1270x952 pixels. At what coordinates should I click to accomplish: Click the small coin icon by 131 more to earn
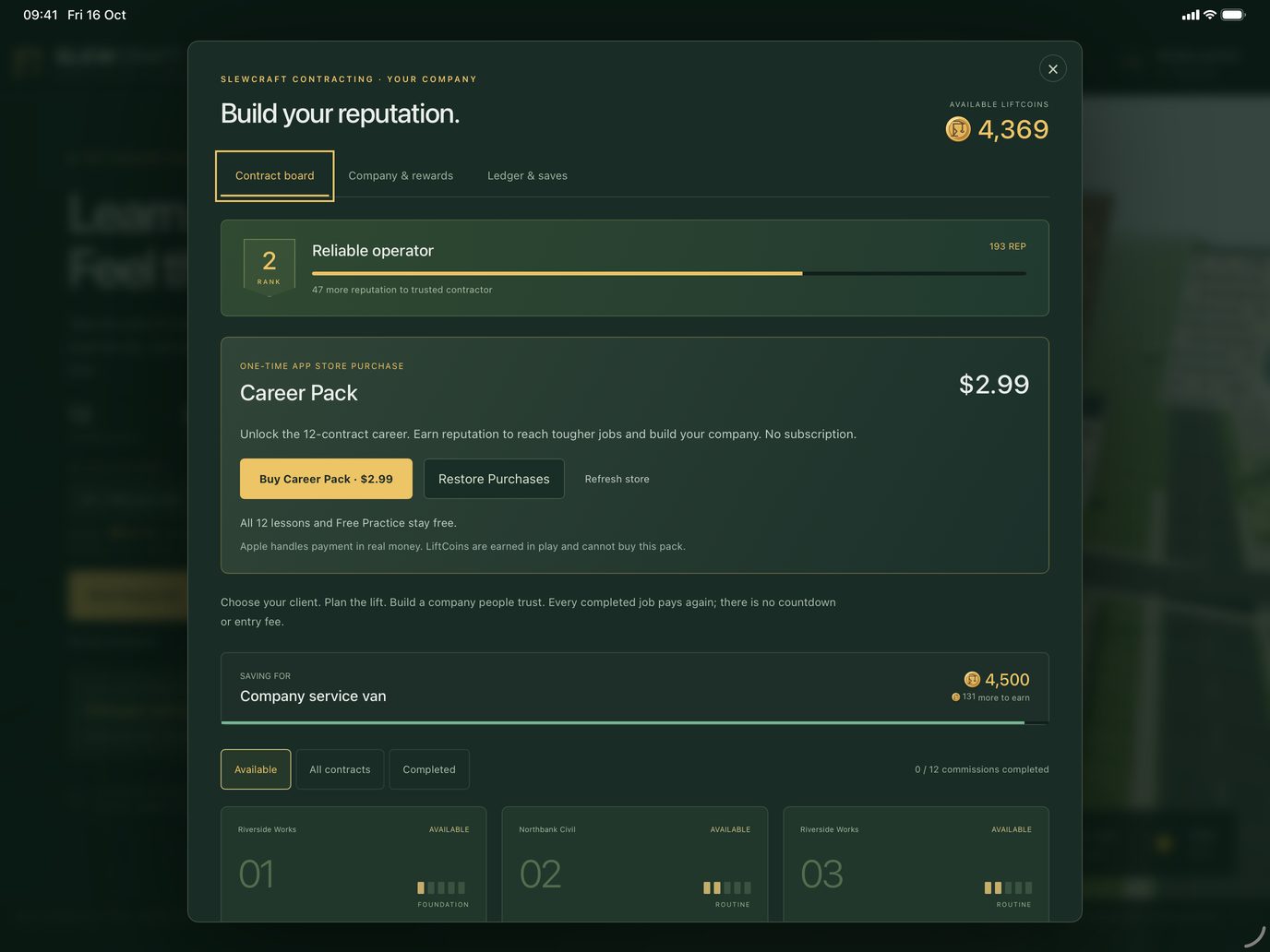pos(955,697)
